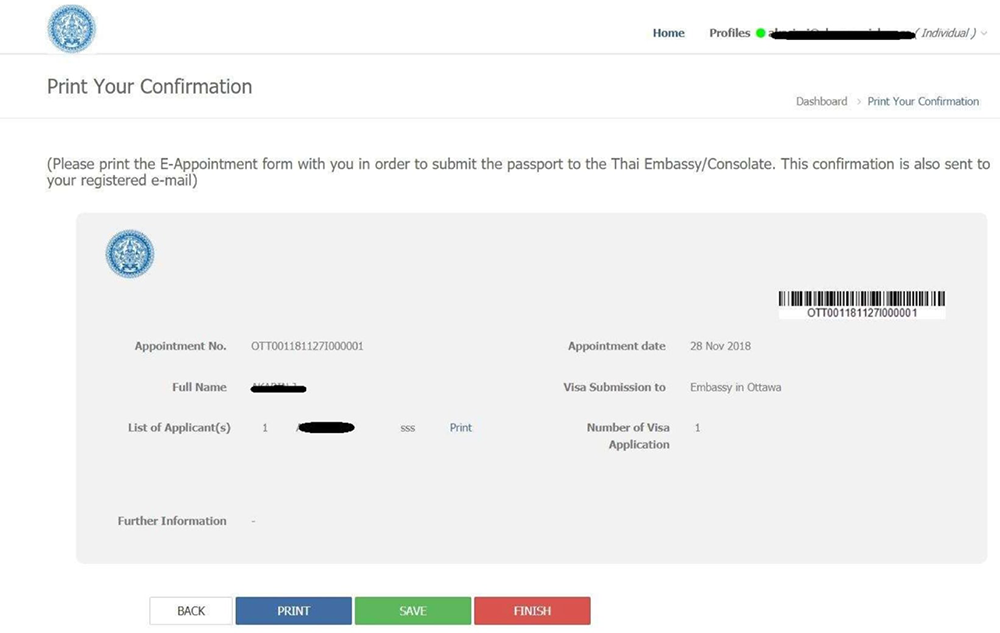Image resolution: width=1000 pixels, height=633 pixels.
Task: Click Print Your Confirmation breadcrumb
Action: (x=923, y=101)
